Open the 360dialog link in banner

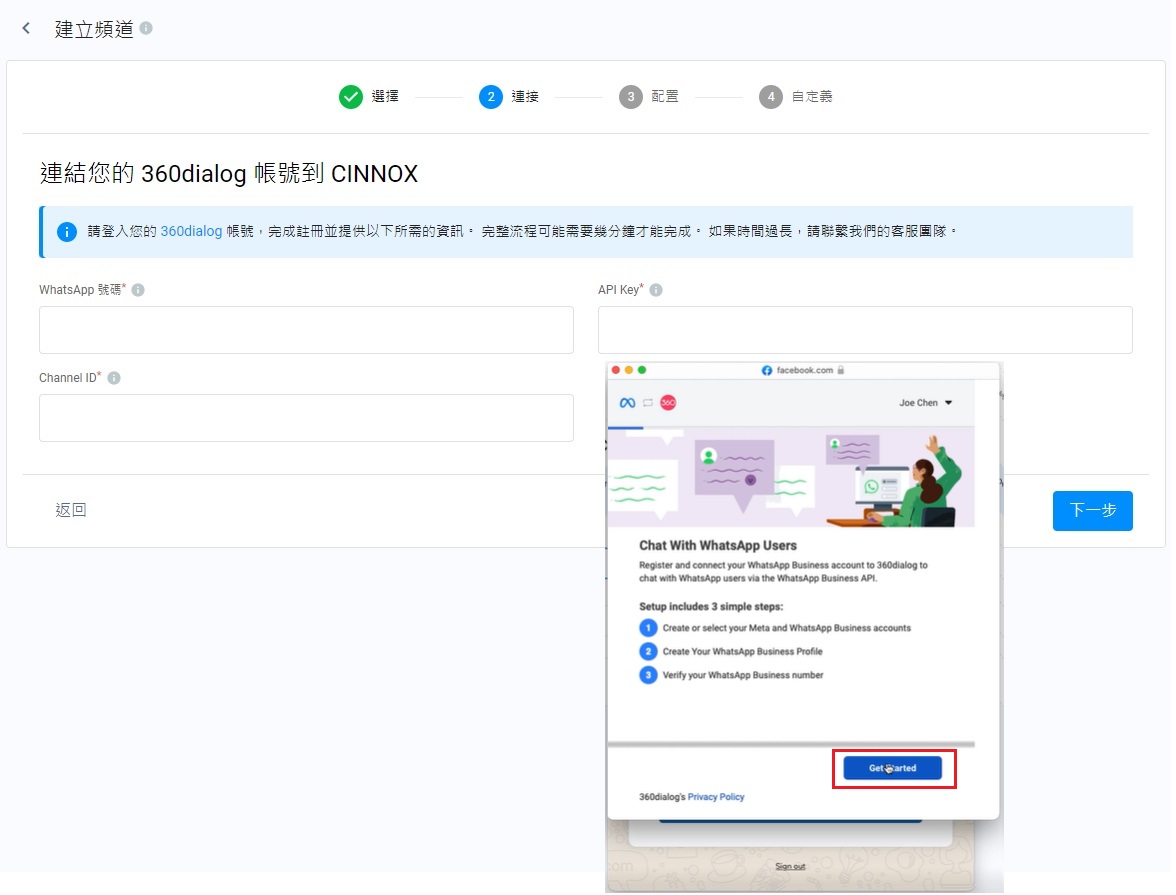[191, 231]
